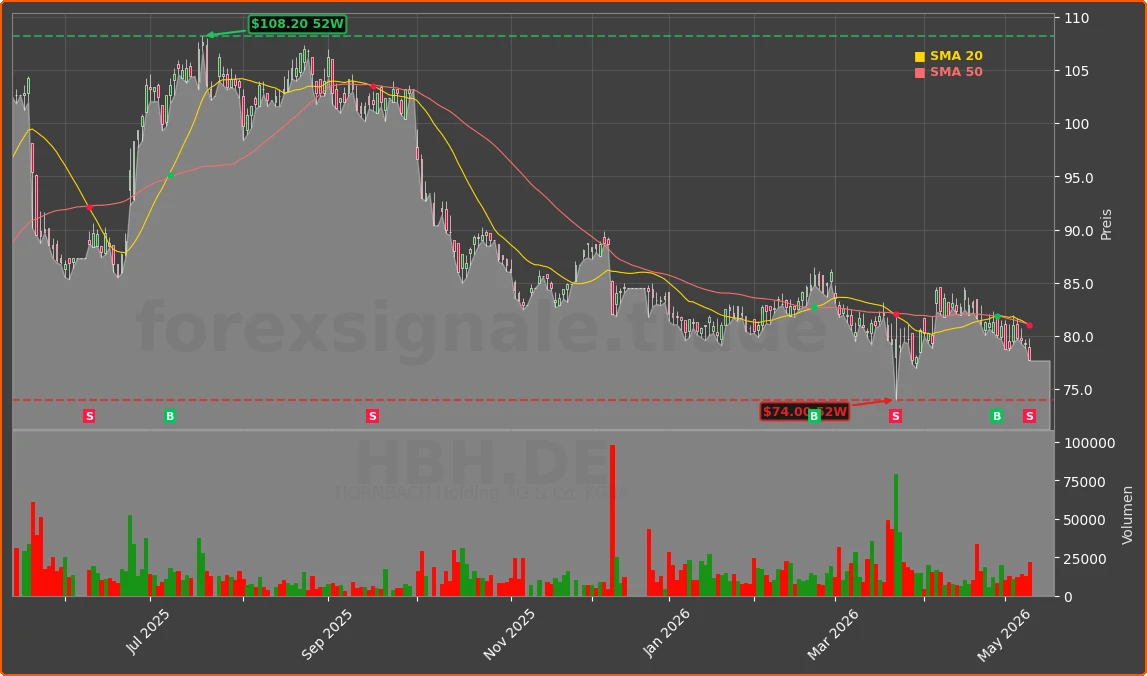Click the green crossover dot near July 2025
1147x676 pixels.
(x=170, y=176)
